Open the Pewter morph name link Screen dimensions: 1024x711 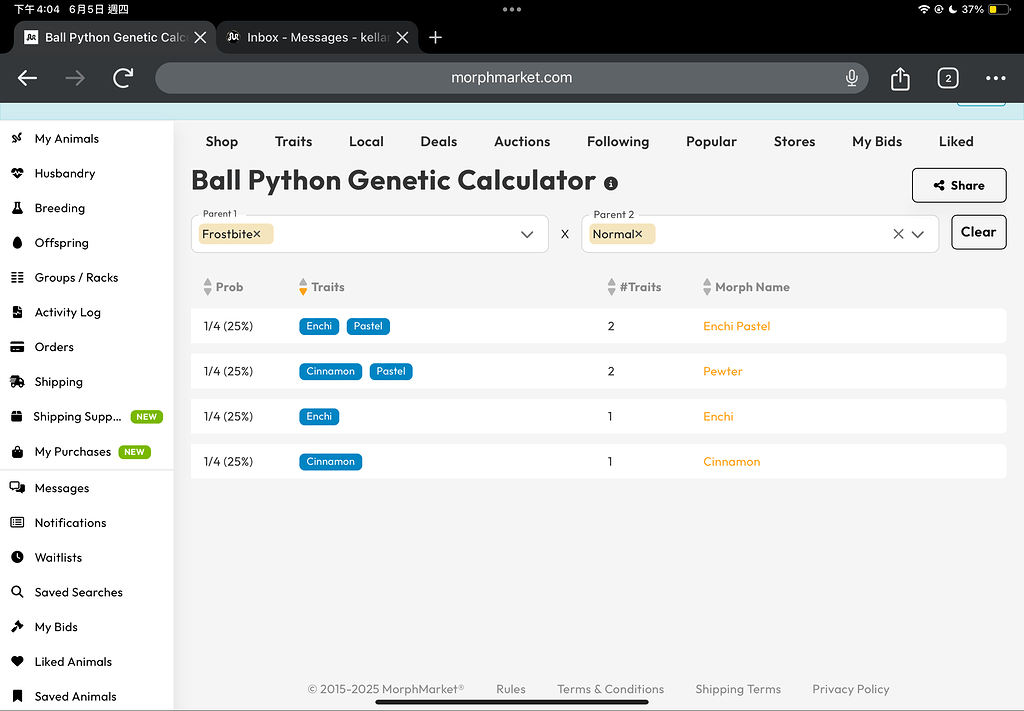(x=722, y=371)
